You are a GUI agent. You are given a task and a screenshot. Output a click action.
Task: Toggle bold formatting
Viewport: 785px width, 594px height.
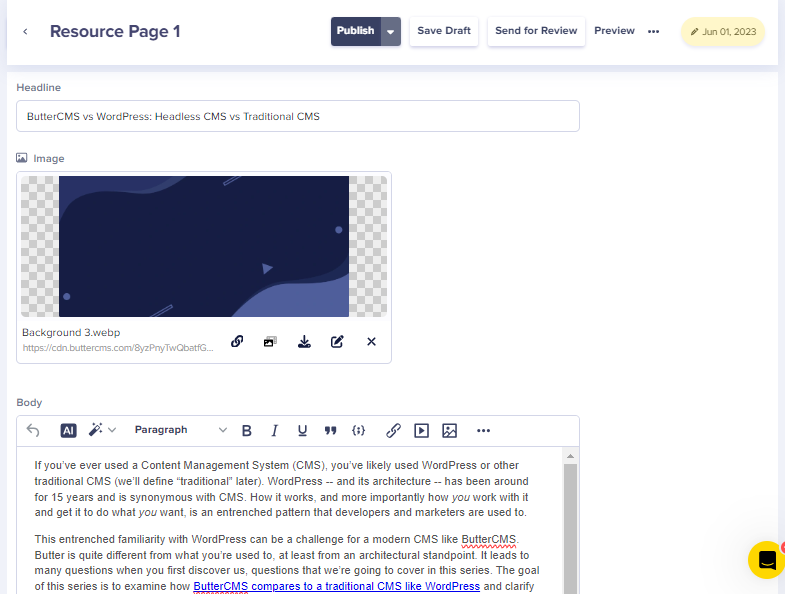tap(247, 430)
